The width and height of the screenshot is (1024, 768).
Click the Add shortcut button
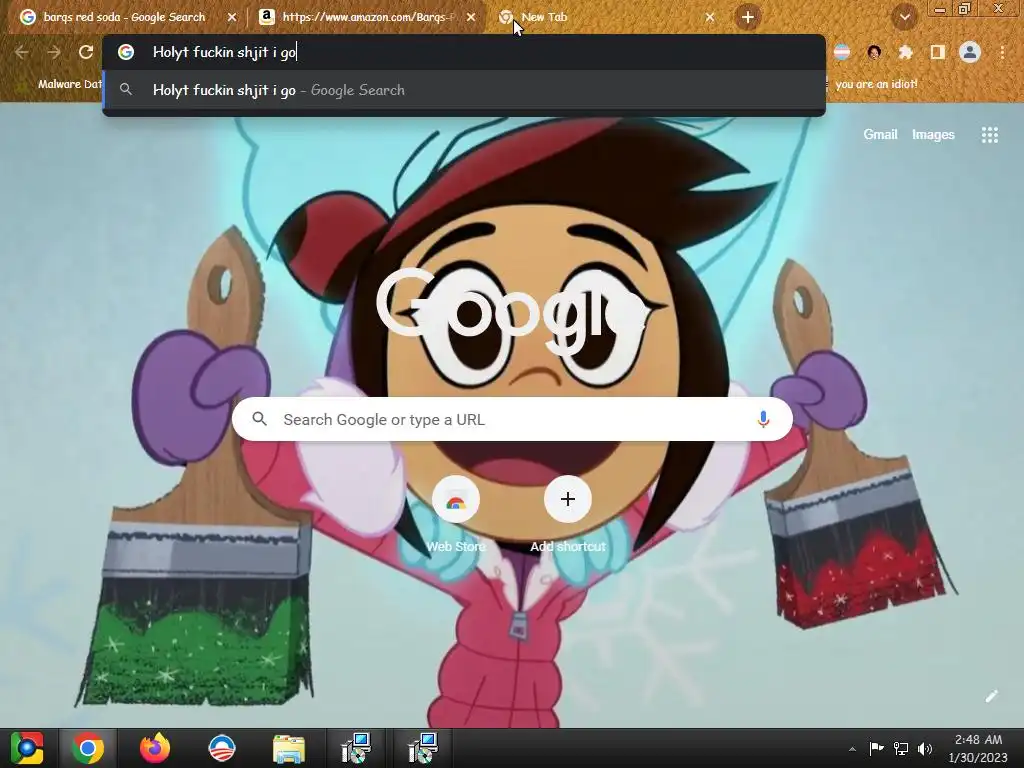point(568,516)
